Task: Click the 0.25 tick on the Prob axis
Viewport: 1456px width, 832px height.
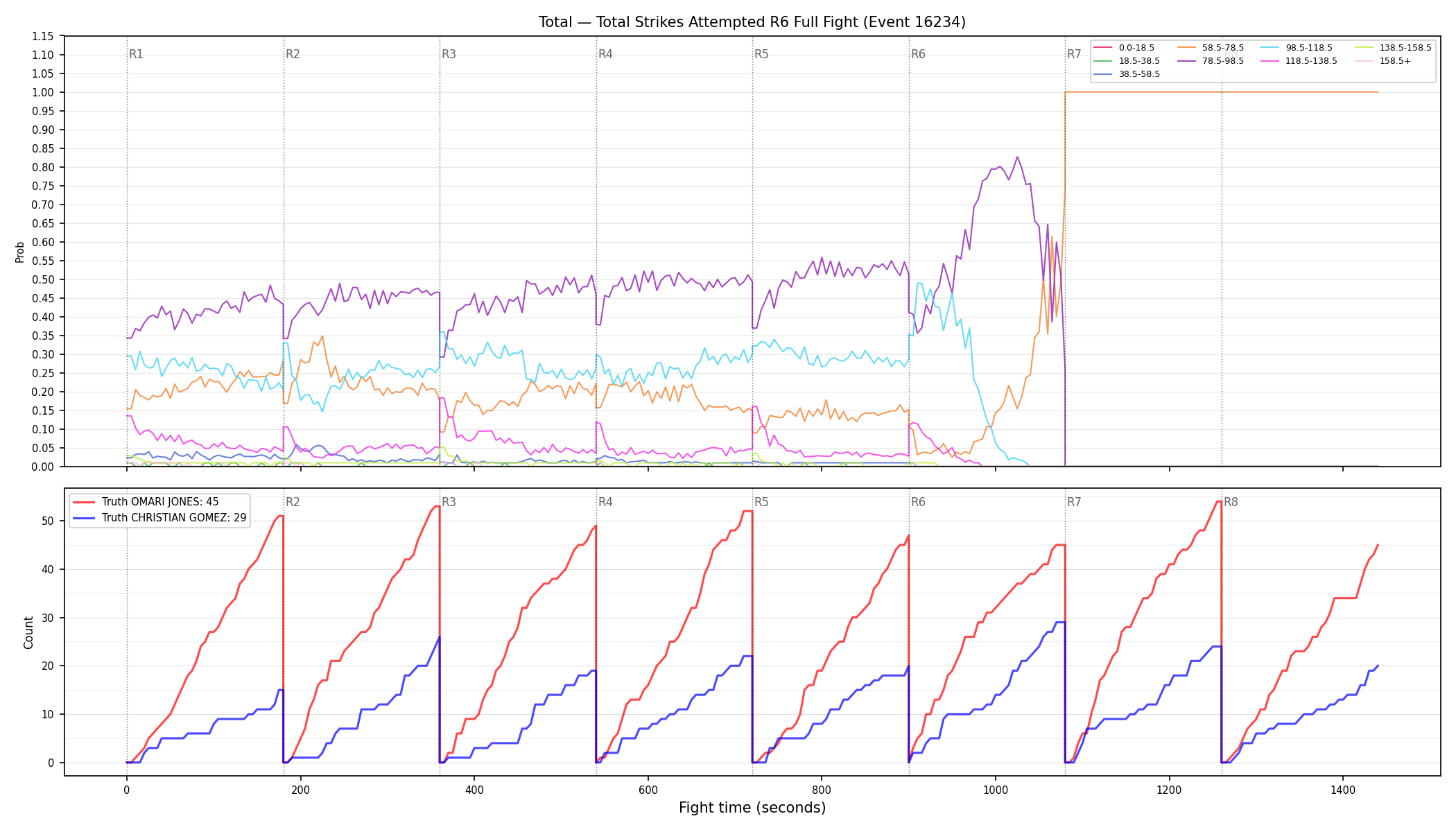Action: (43, 373)
